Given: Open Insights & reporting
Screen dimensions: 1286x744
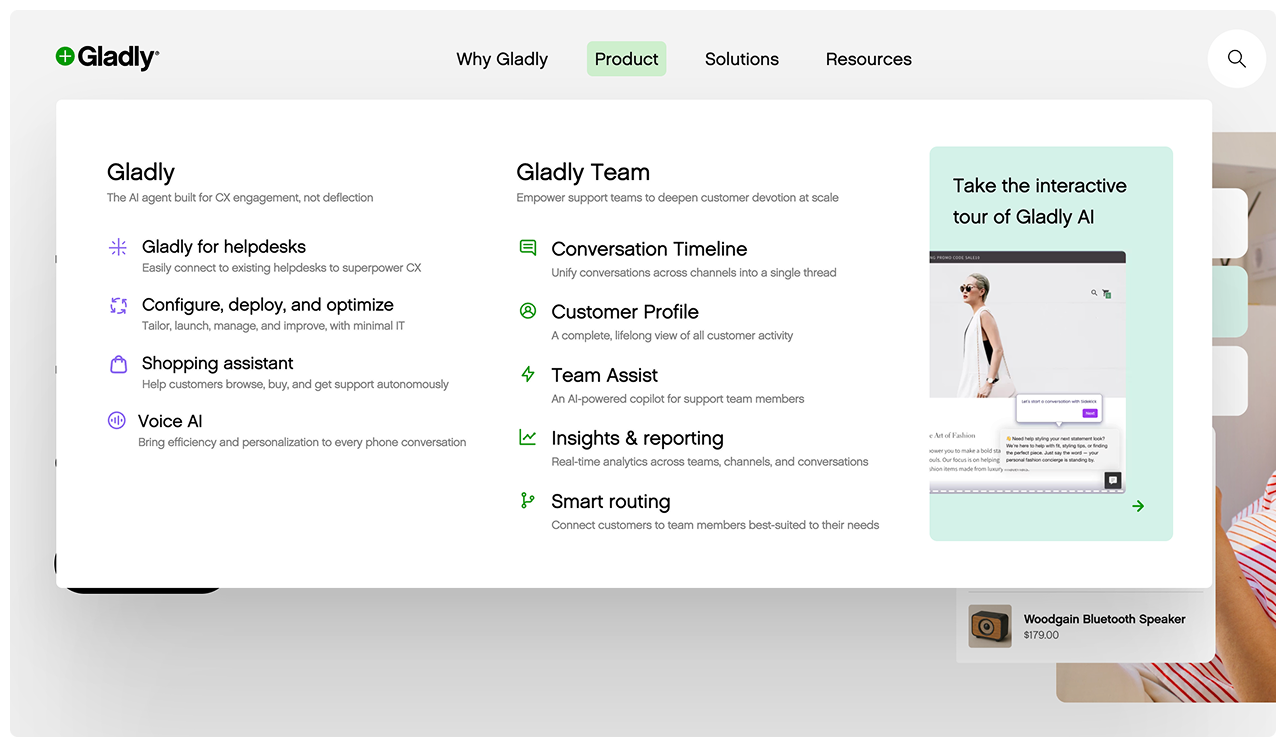Looking at the screenshot, I should coord(637,438).
